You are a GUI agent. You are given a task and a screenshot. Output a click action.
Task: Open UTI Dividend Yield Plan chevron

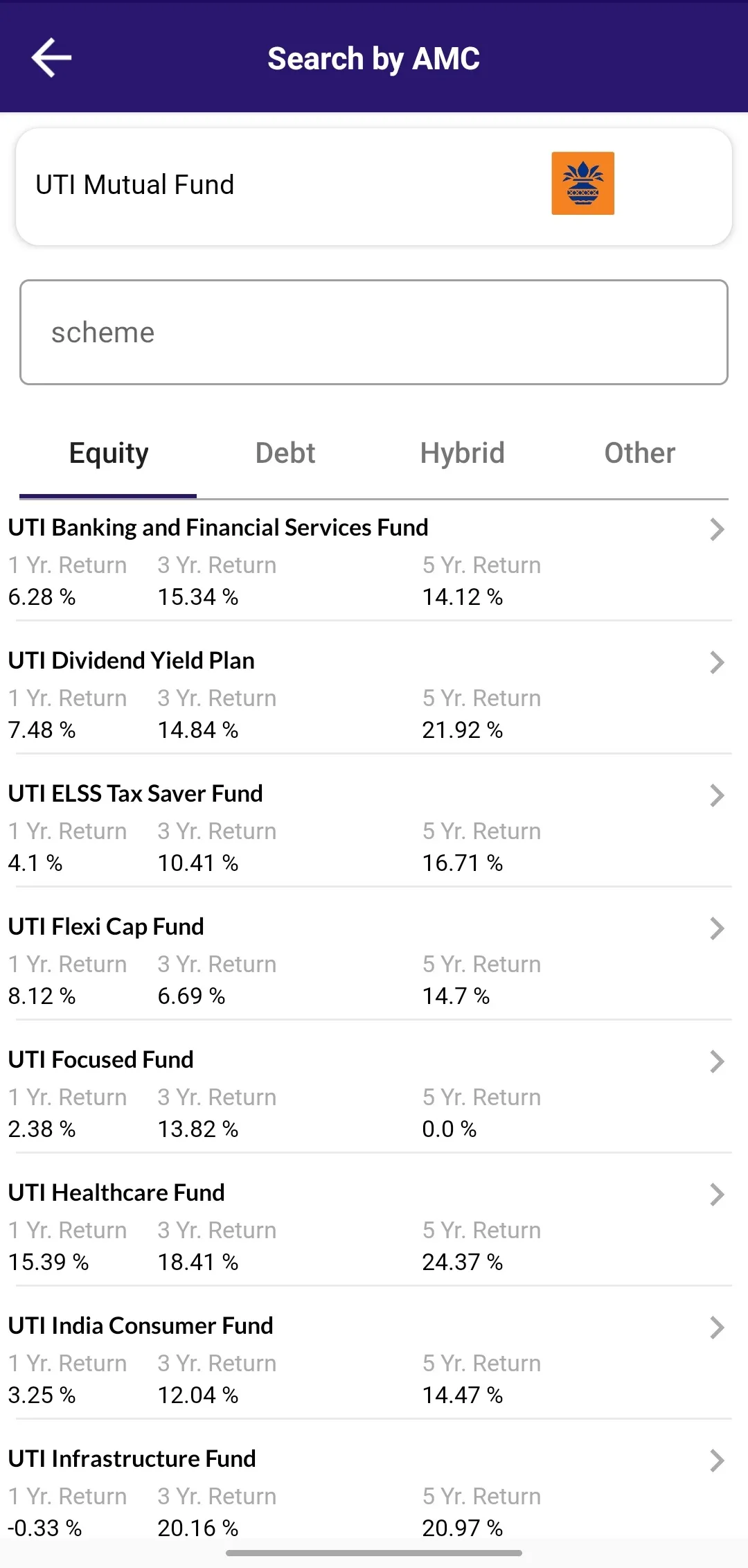(717, 662)
